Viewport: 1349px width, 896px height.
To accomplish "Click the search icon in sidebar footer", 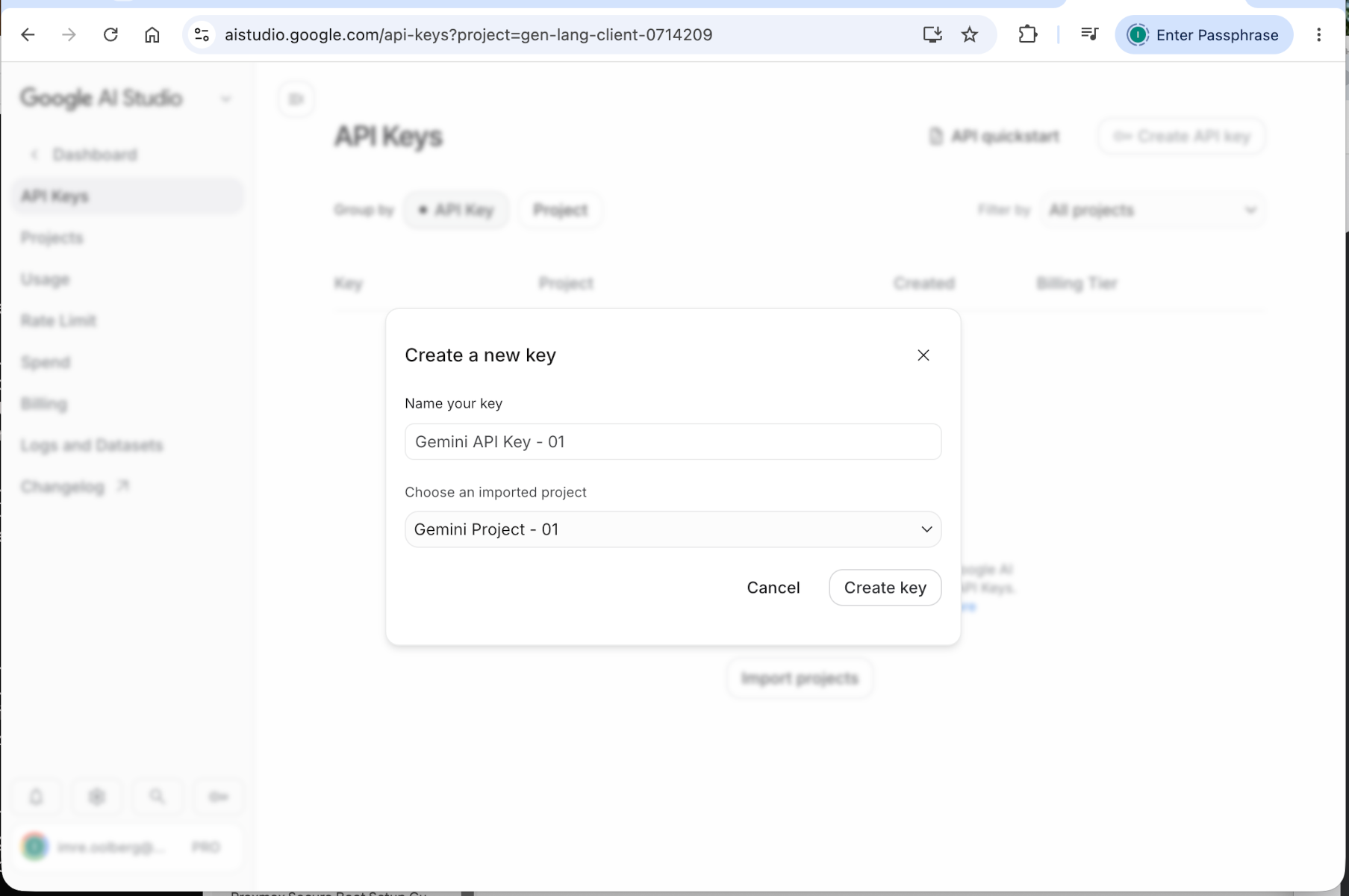I will [x=157, y=797].
